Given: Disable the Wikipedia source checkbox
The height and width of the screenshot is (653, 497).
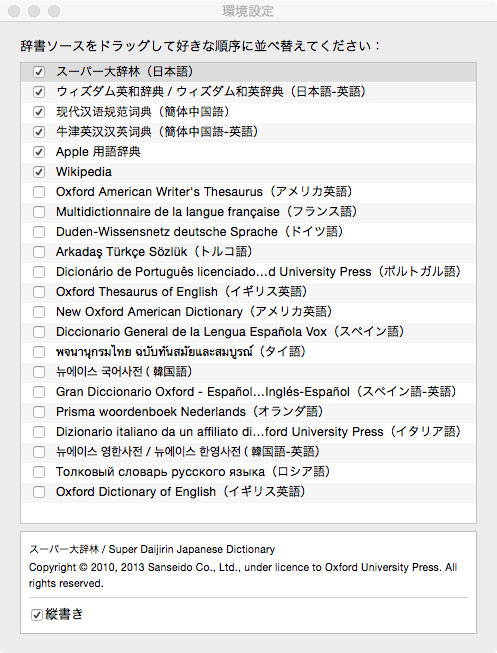Looking at the screenshot, I should tap(39, 172).
